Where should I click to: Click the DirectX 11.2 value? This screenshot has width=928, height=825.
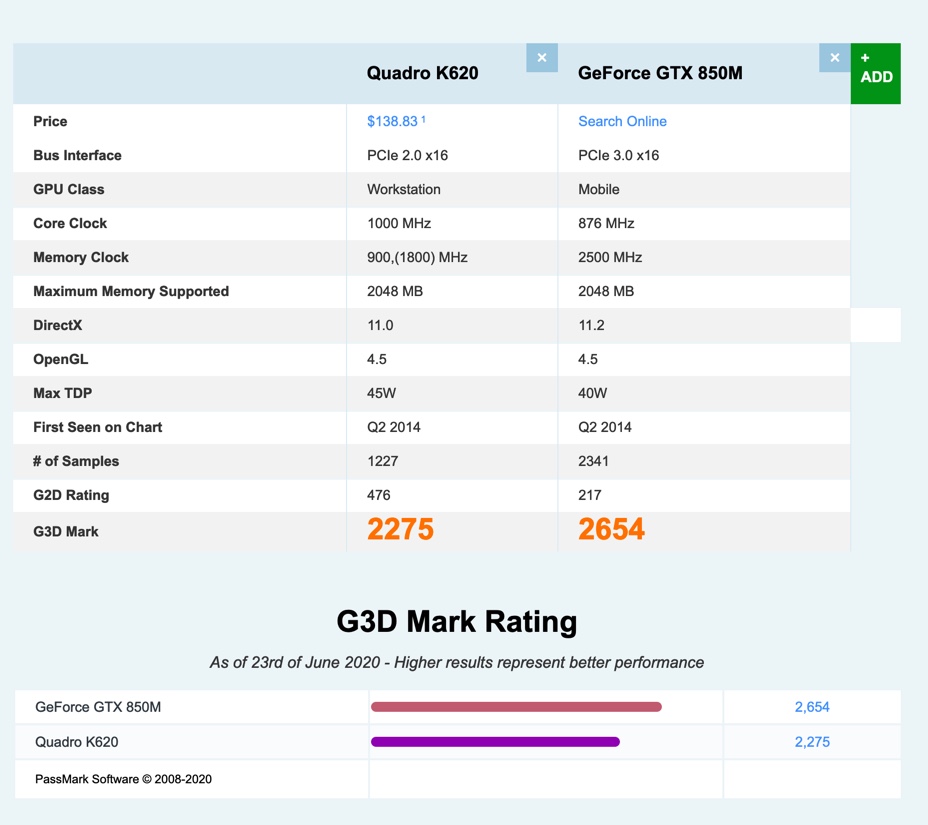point(591,326)
